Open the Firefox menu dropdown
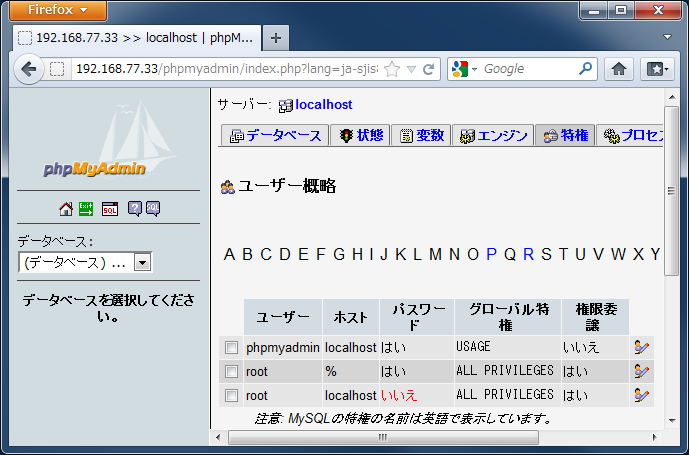Viewport: 689px width, 455px height. (x=58, y=10)
